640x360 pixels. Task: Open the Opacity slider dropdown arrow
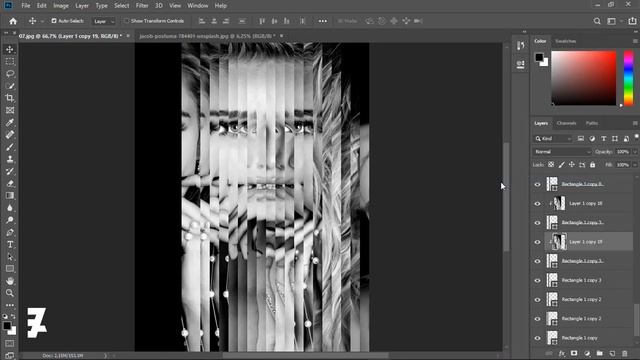635,152
